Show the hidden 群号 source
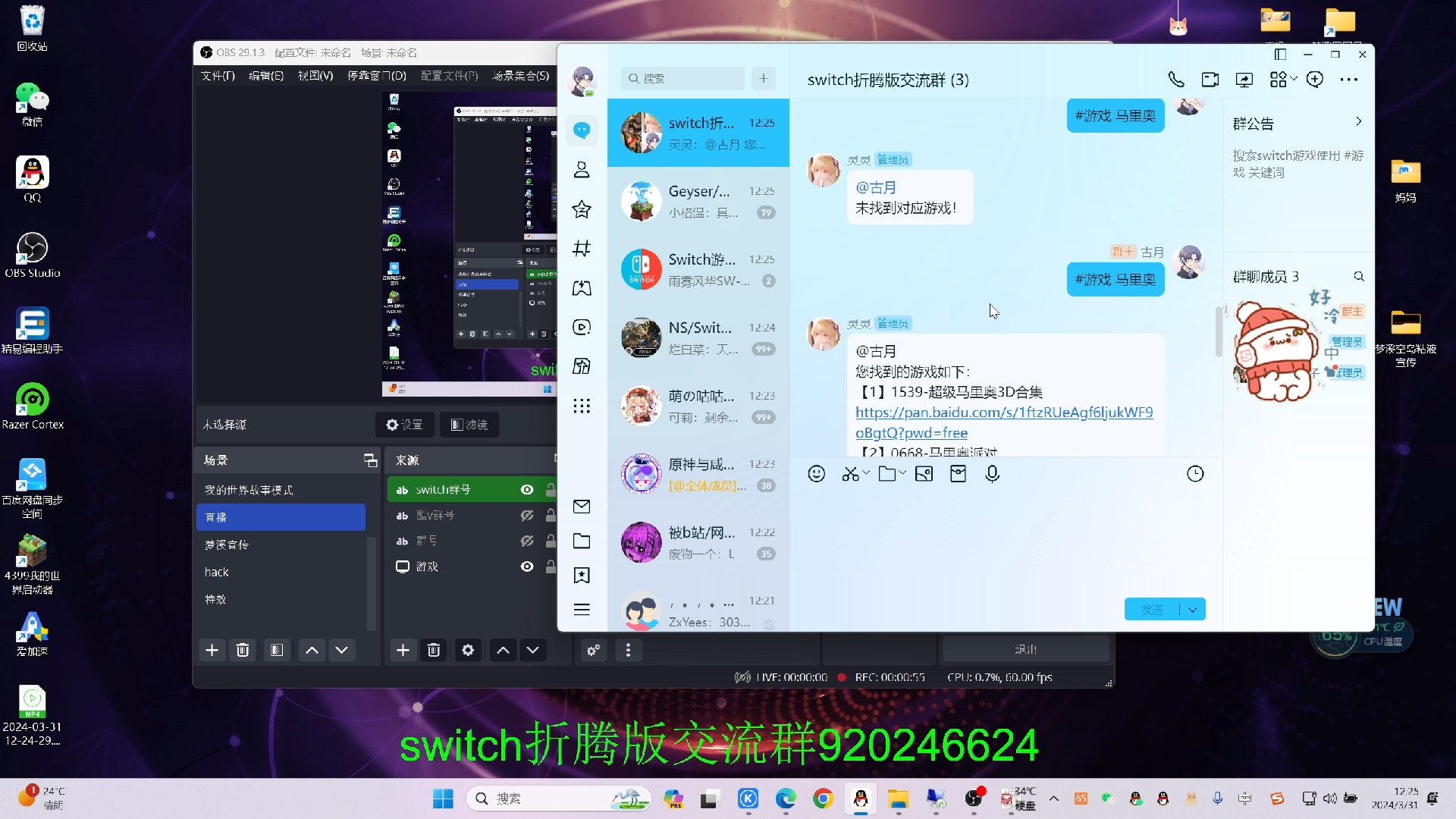This screenshot has height=819, width=1456. 527,541
